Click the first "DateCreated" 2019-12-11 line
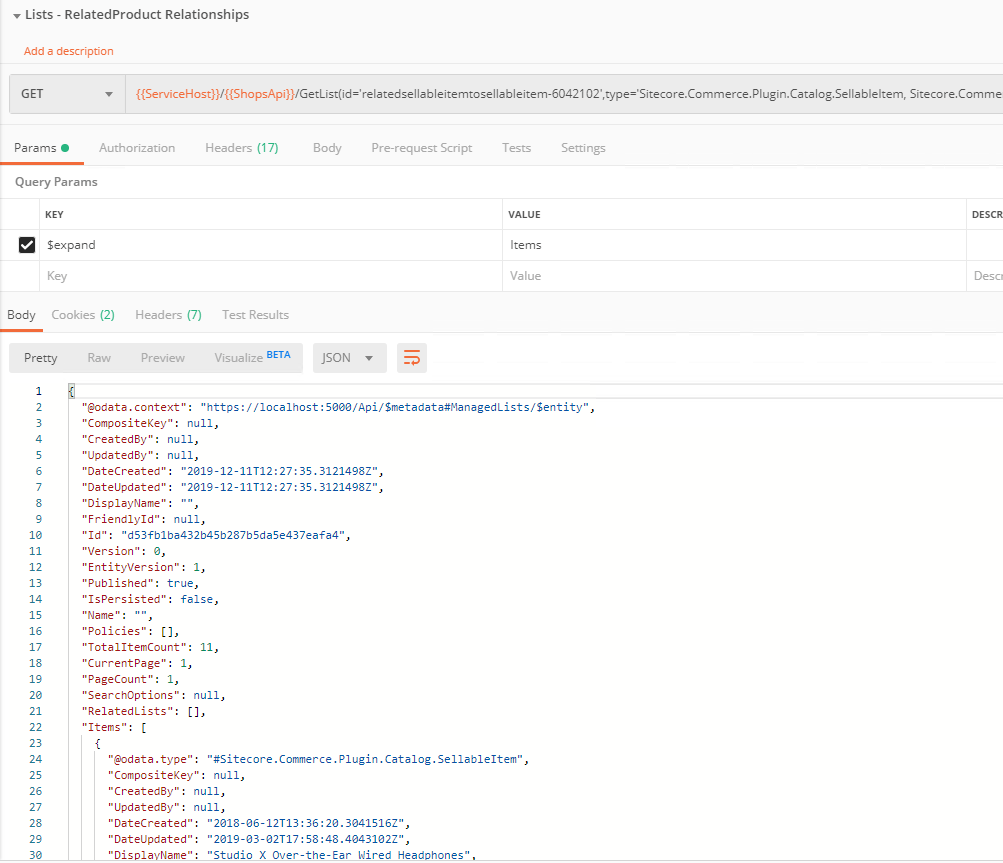This screenshot has height=863, width=1003. click(x=232, y=471)
